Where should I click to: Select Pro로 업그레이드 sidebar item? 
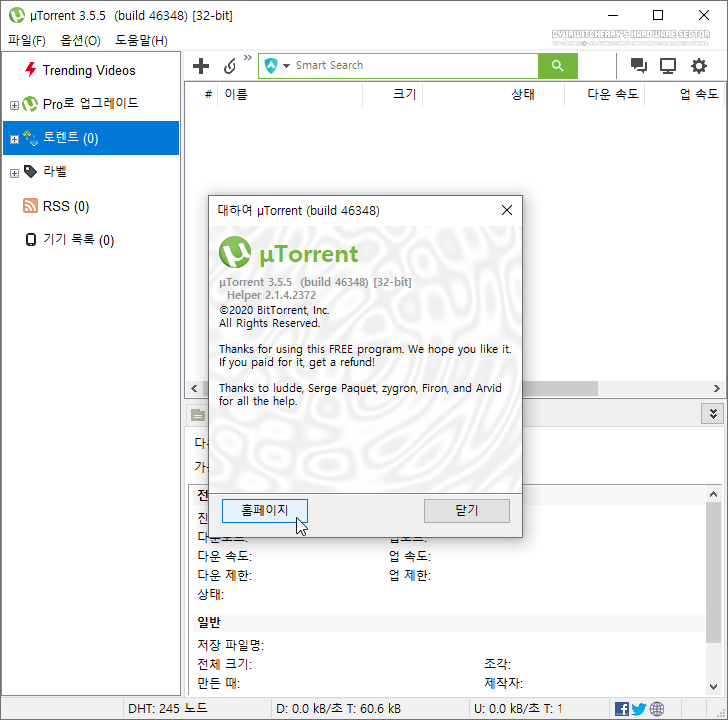[91, 104]
